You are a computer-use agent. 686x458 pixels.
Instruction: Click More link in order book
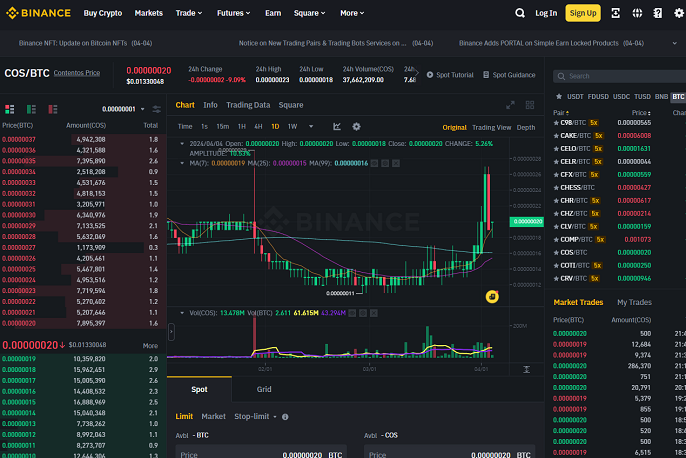click(x=150, y=346)
